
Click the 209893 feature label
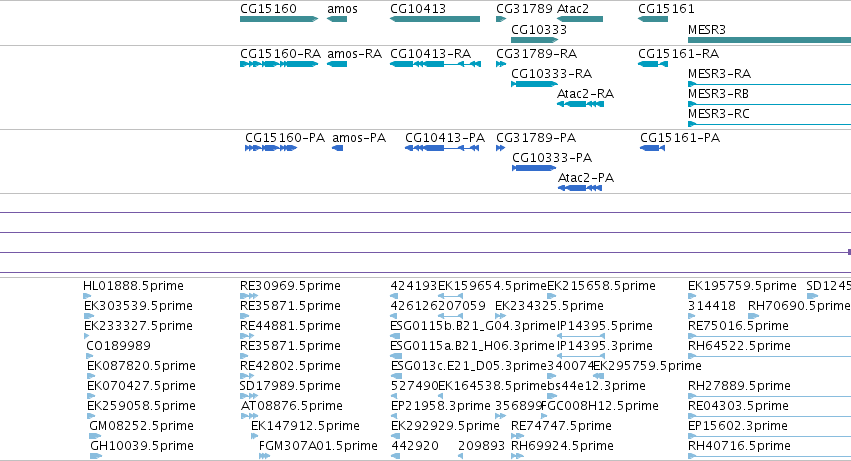click(482, 446)
